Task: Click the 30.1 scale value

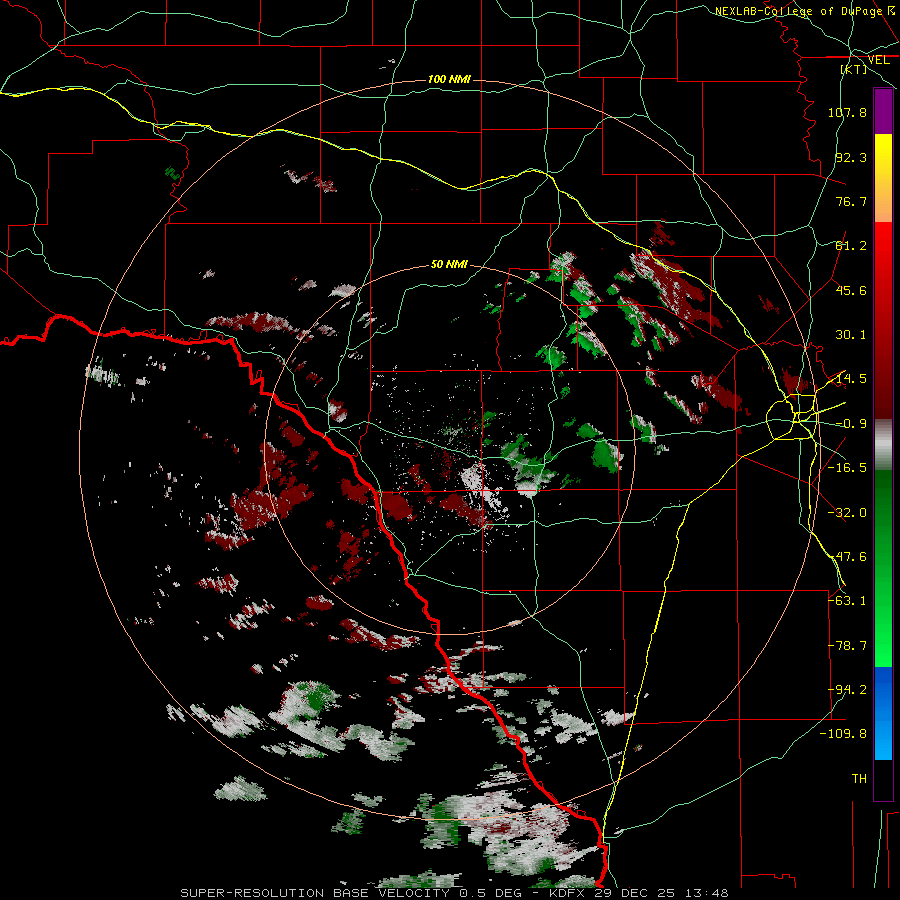Action: point(851,335)
